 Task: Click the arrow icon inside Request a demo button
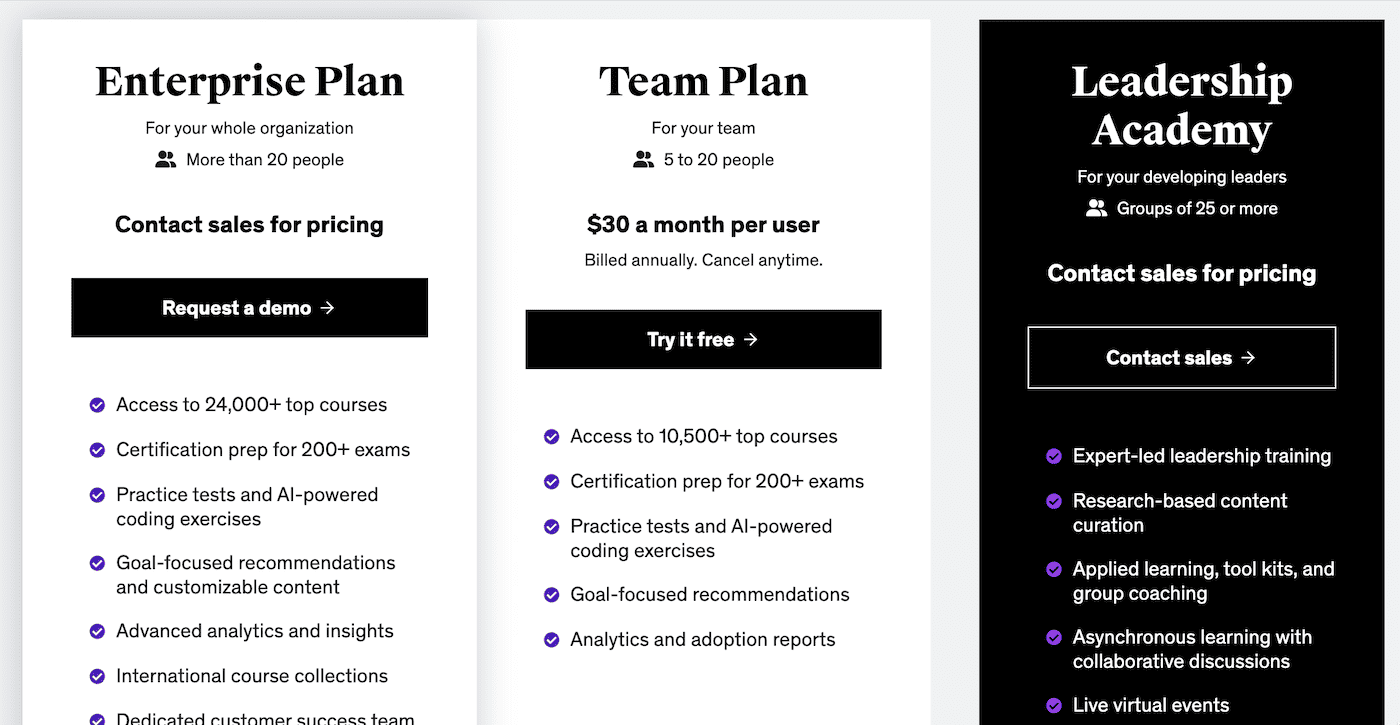click(x=327, y=308)
